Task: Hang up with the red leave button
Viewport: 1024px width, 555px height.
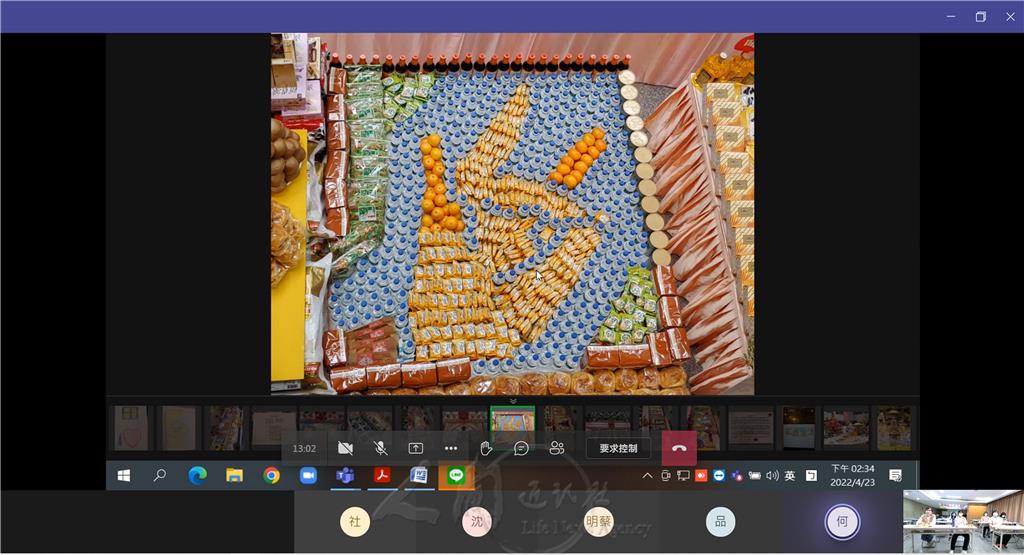Action: click(x=679, y=449)
